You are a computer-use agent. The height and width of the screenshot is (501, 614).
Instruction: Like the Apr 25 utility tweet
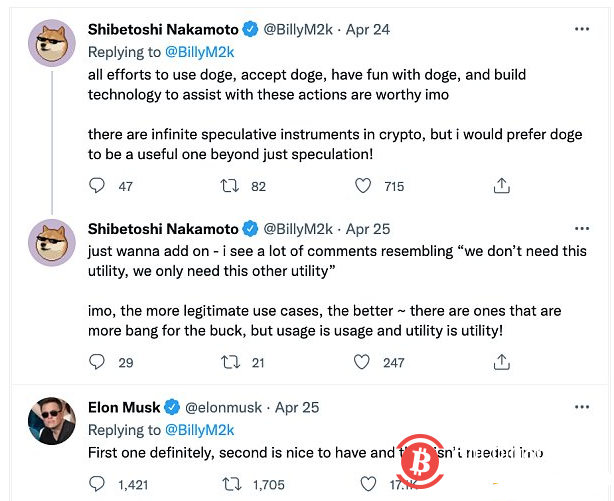(x=364, y=362)
